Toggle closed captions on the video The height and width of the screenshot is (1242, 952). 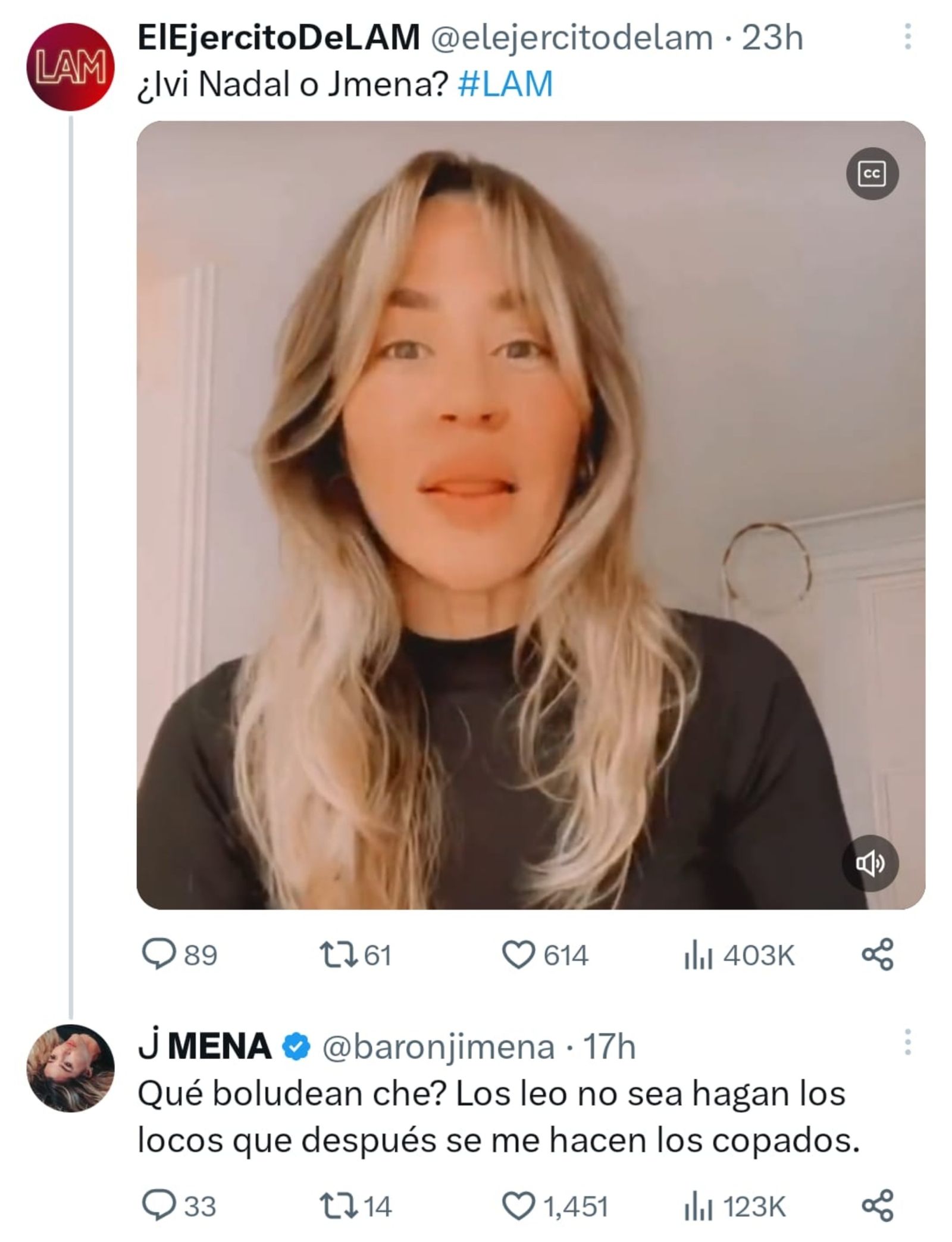(872, 174)
